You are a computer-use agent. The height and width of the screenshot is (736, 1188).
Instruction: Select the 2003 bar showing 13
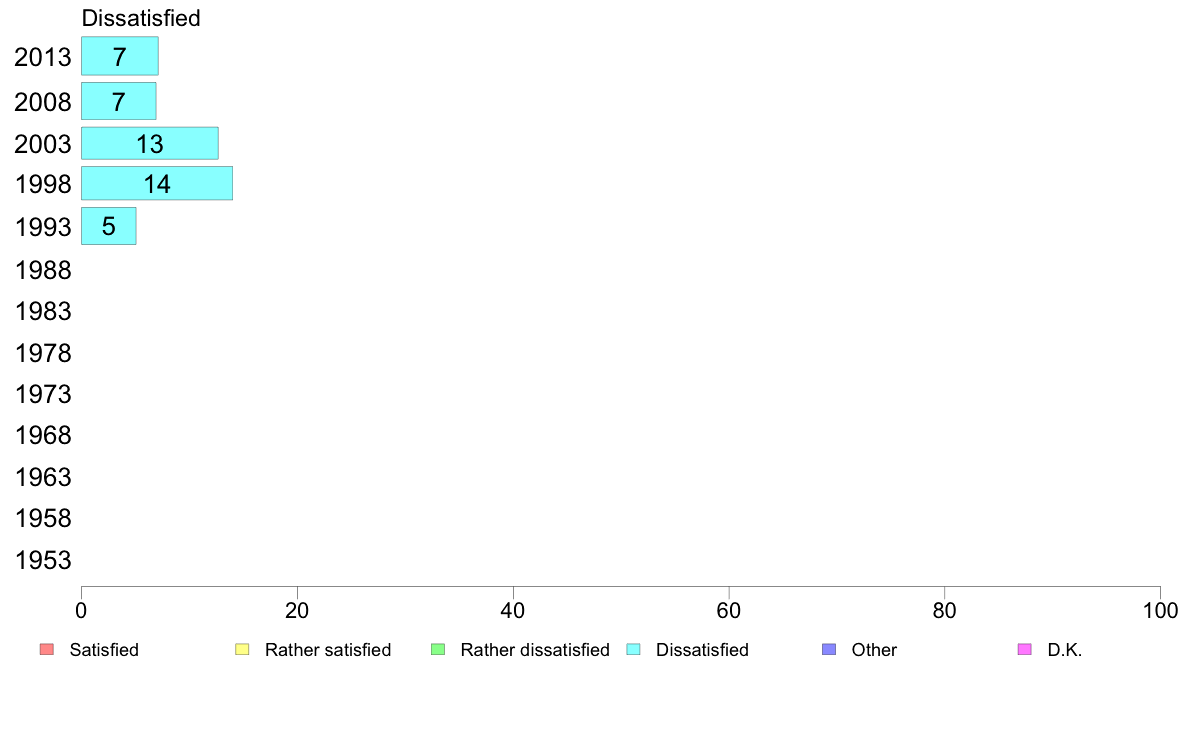pyautogui.click(x=150, y=143)
